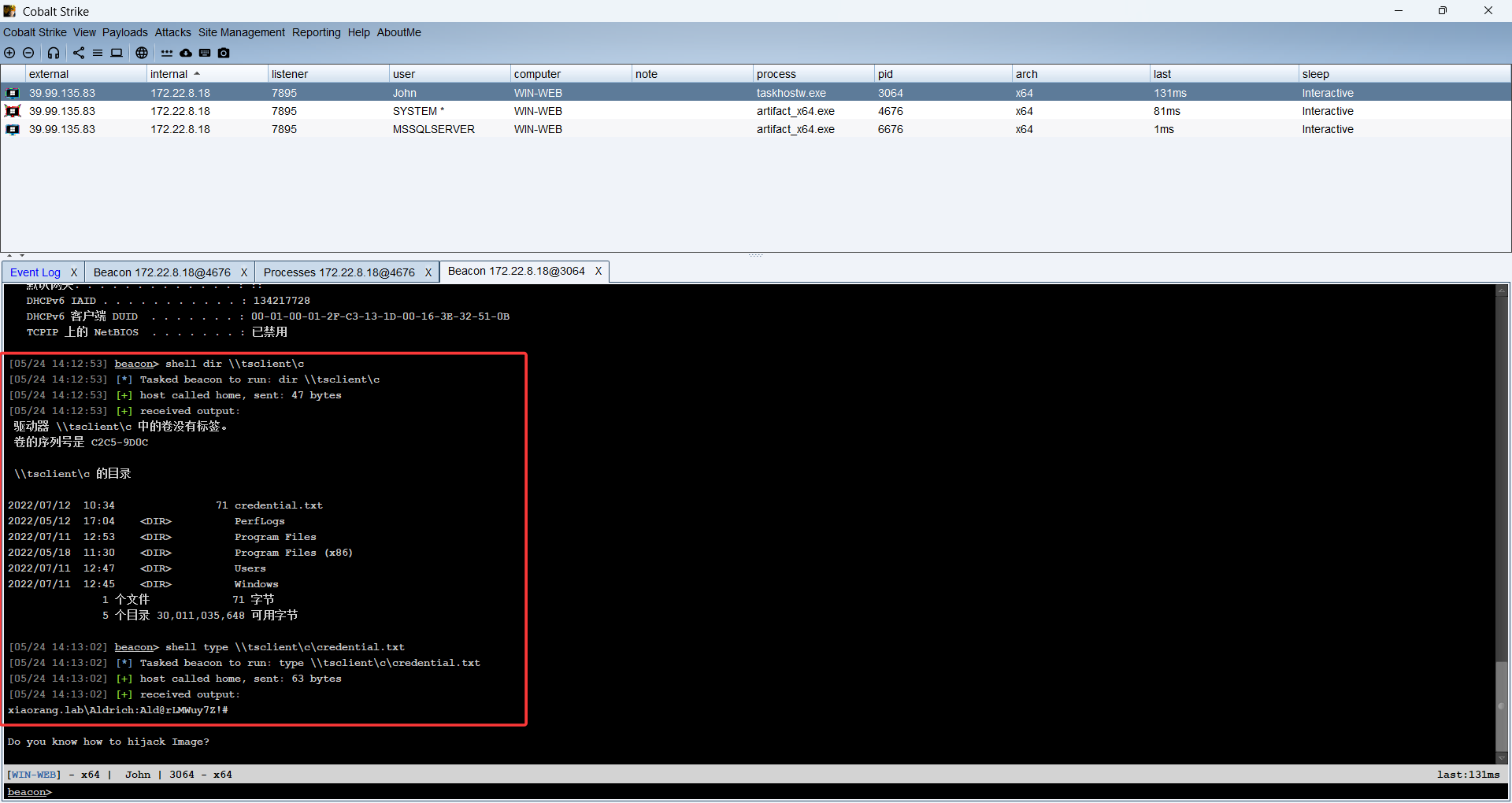The height and width of the screenshot is (803, 1512).
Task: Click the beacon console vertical scrollbar thumb
Action: tap(1502, 706)
